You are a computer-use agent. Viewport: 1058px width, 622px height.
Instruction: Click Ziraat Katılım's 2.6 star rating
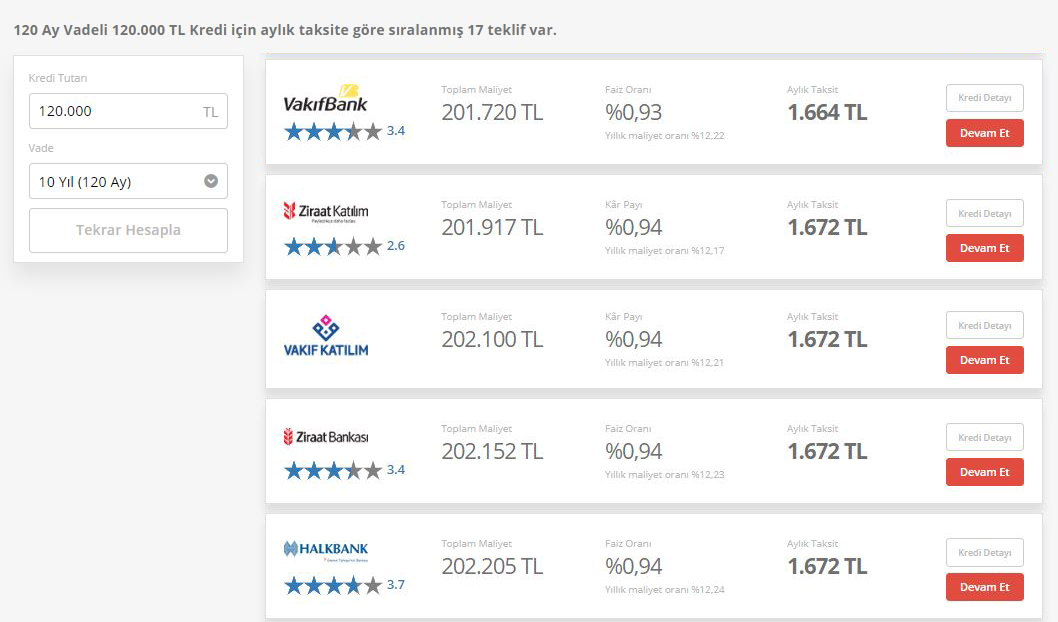pyautogui.click(x=344, y=246)
